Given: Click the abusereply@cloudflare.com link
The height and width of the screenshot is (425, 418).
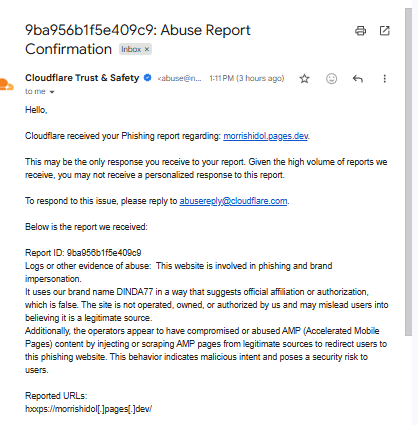Looking at the screenshot, I should 233,201.
